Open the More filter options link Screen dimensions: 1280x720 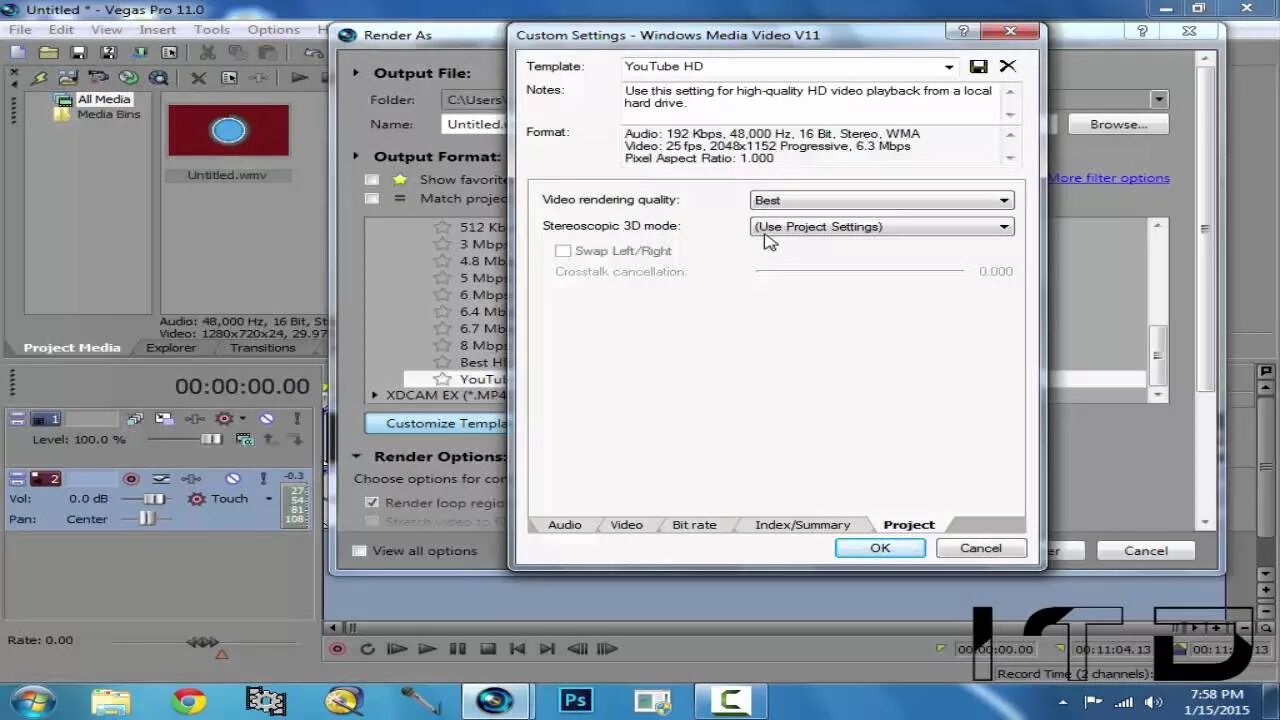click(x=1109, y=178)
